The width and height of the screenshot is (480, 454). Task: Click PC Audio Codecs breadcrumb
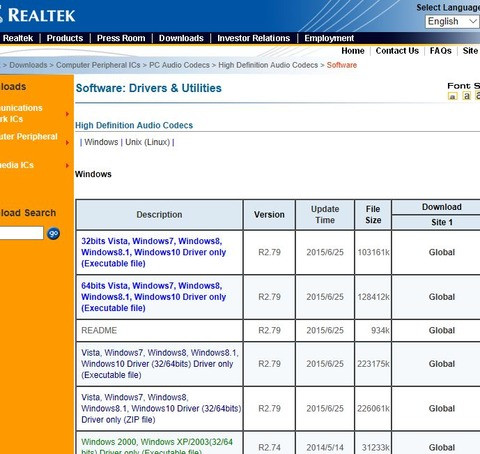pyautogui.click(x=179, y=65)
